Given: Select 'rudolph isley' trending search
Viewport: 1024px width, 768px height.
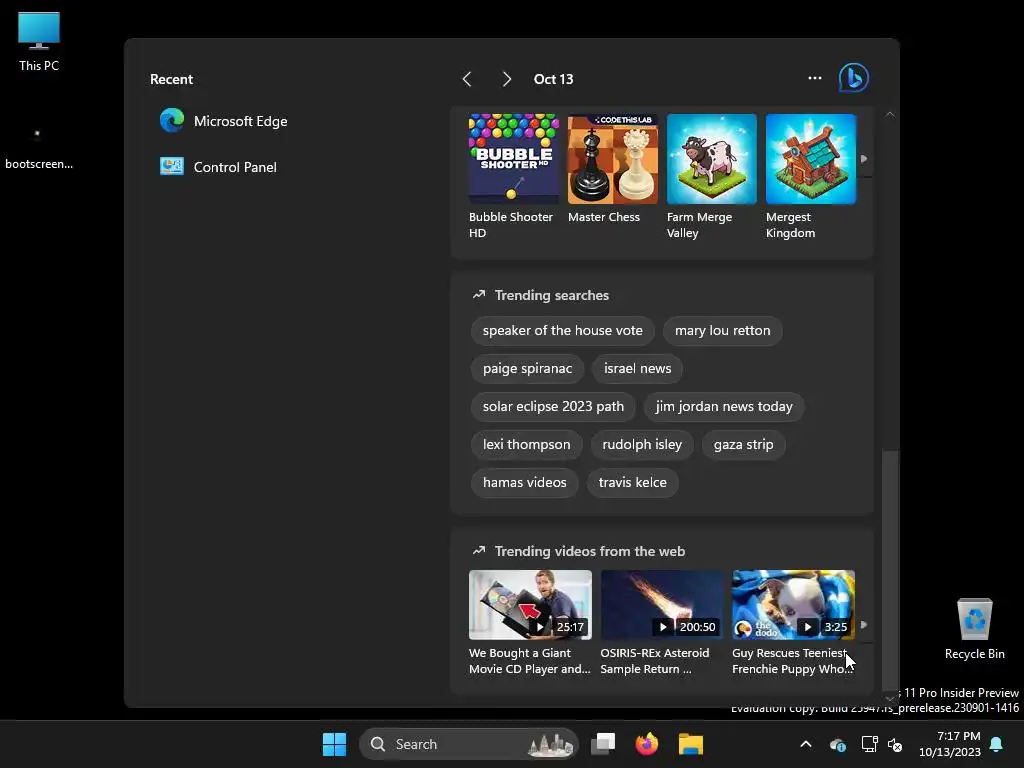Looking at the screenshot, I should (642, 444).
